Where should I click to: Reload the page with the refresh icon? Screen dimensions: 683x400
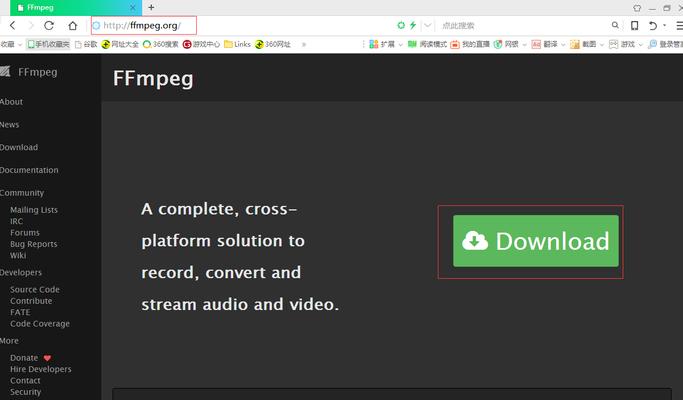point(49,26)
